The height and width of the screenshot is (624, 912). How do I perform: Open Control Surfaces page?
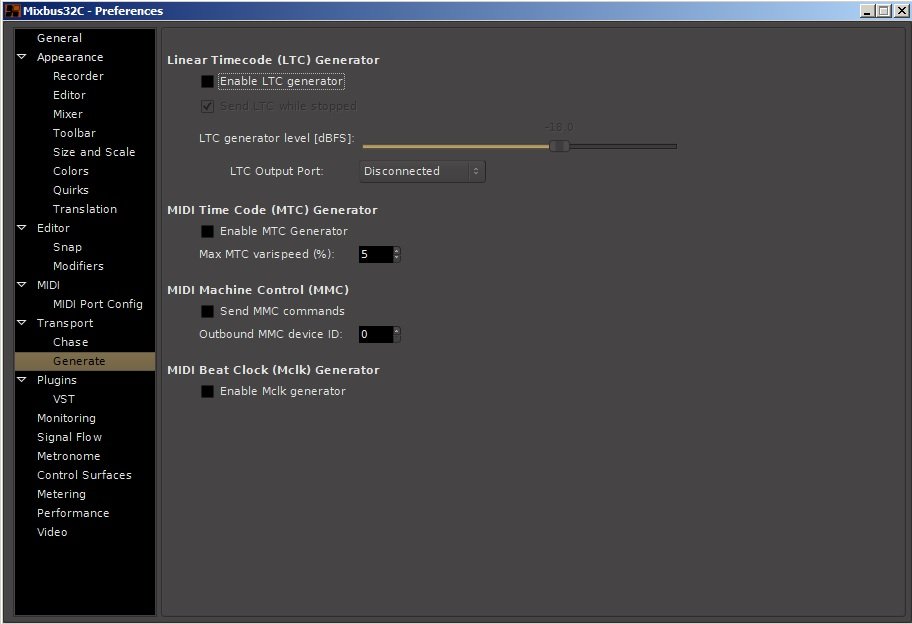(x=84, y=475)
